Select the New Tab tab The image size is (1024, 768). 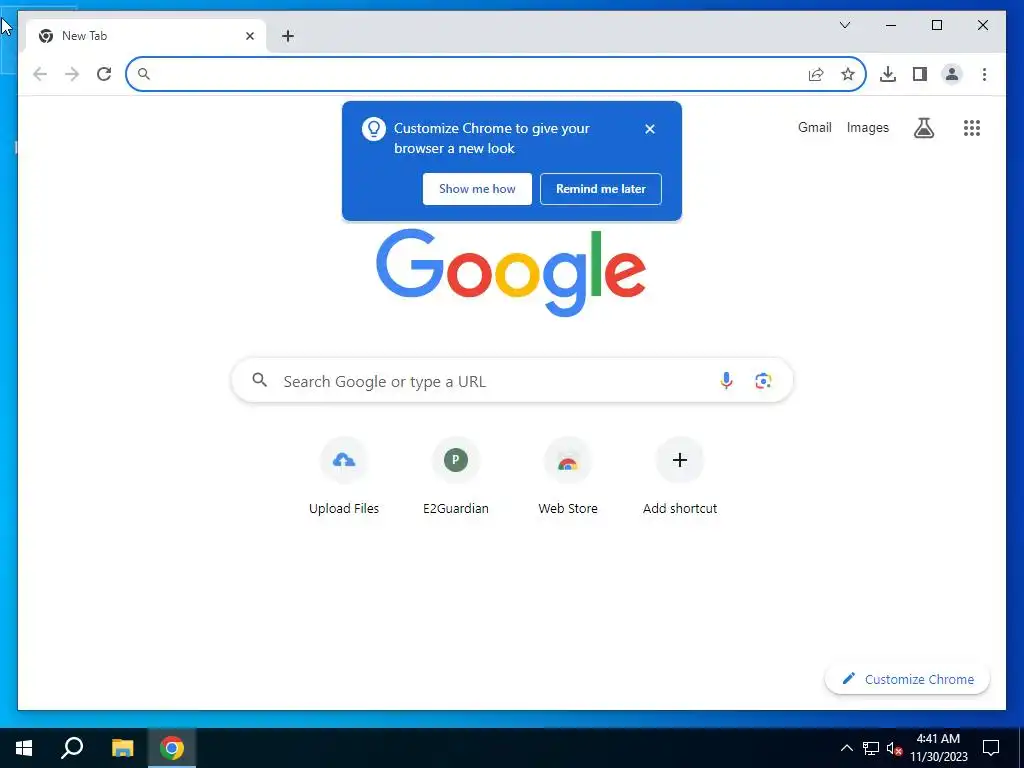(146, 36)
